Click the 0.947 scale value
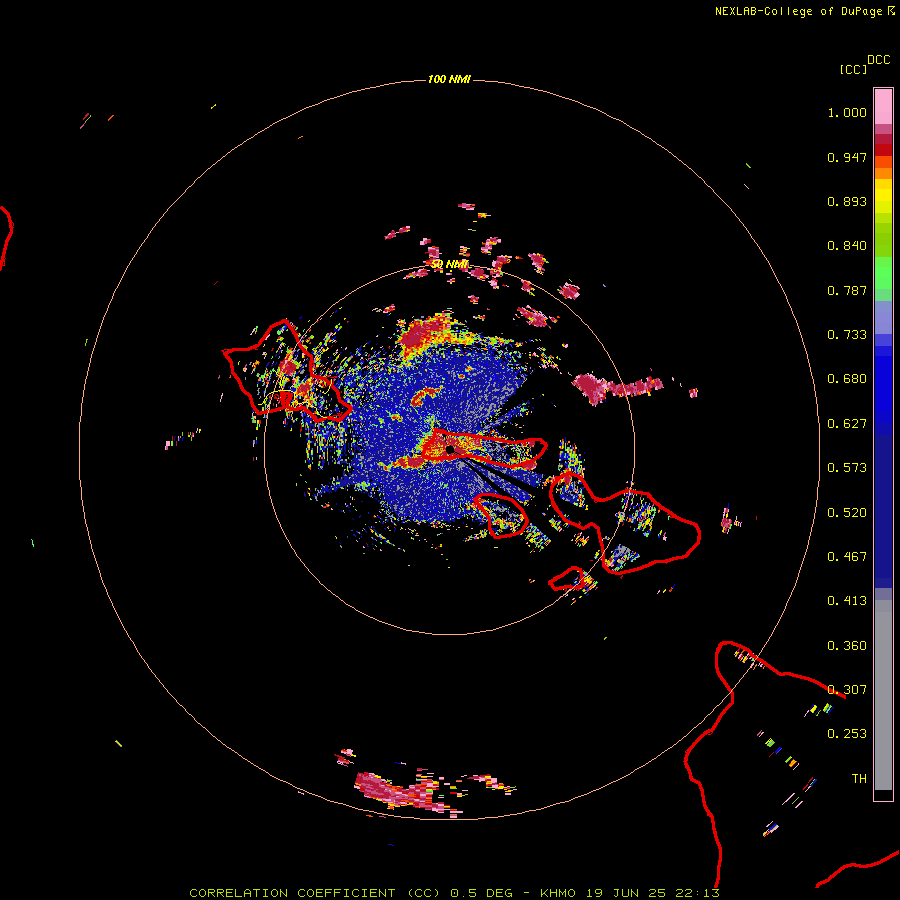Image resolution: width=900 pixels, height=900 pixels. pyautogui.click(x=847, y=157)
